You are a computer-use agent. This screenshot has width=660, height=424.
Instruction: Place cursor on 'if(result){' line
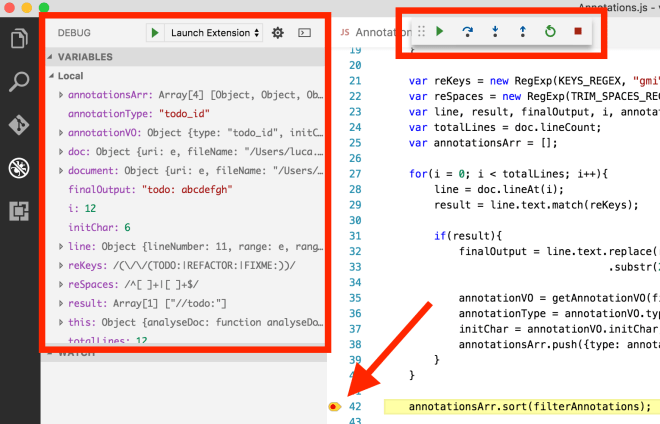(x=468, y=236)
